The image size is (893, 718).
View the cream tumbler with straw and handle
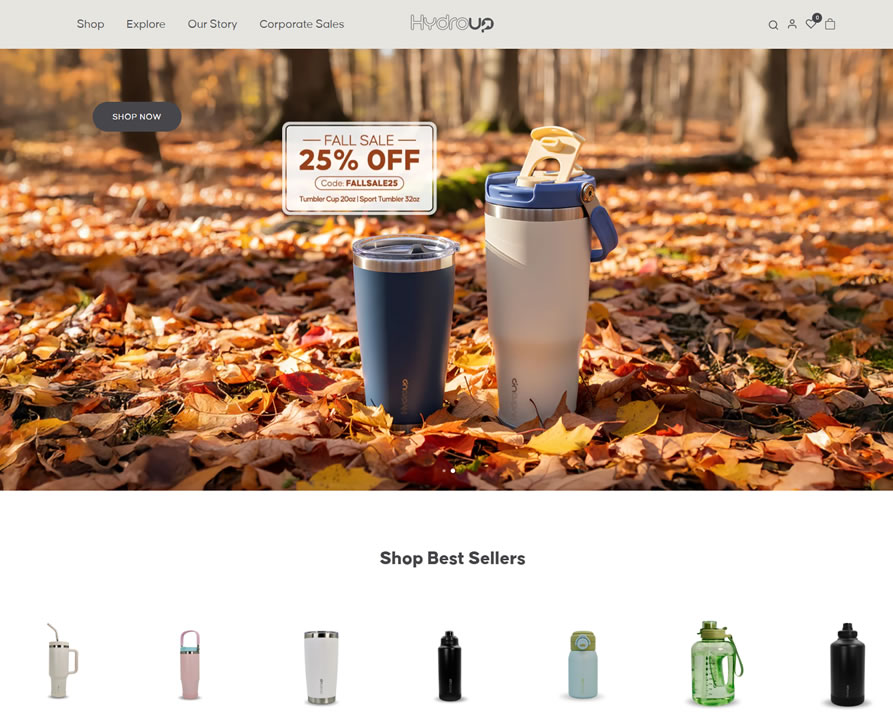[x=62, y=660]
